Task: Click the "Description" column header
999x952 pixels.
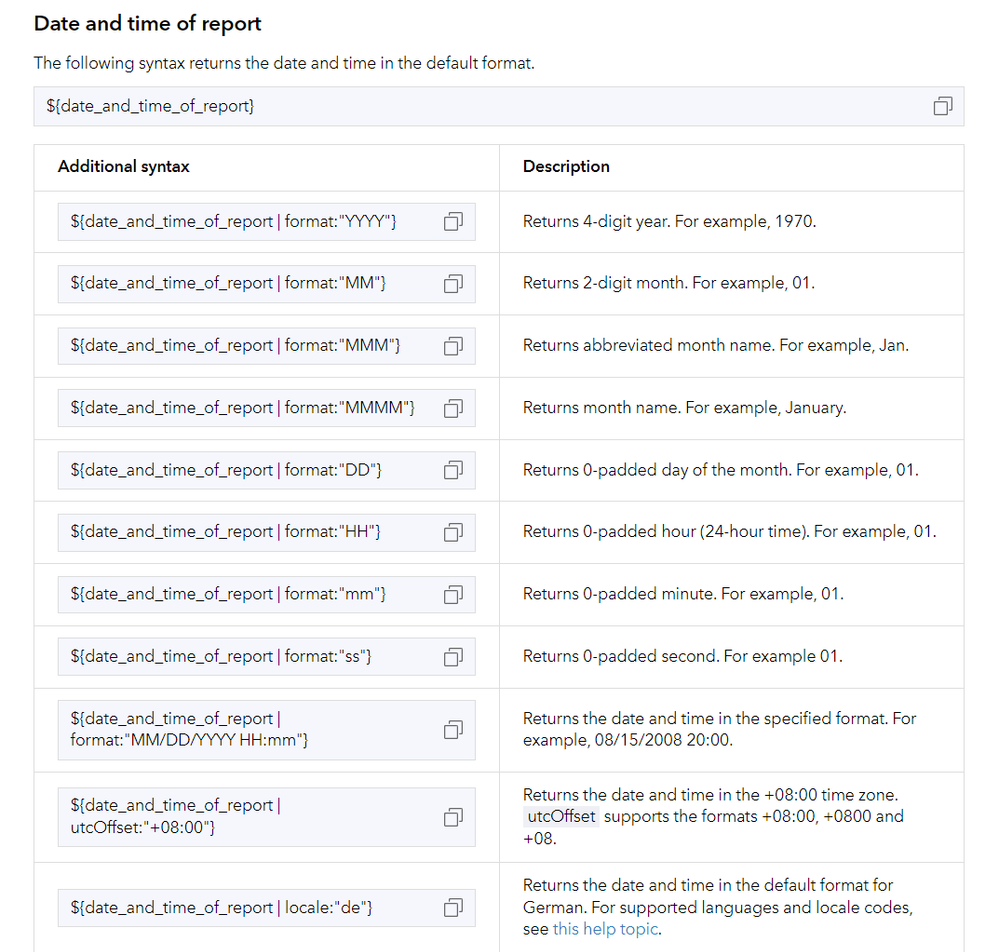Action: coord(566,167)
